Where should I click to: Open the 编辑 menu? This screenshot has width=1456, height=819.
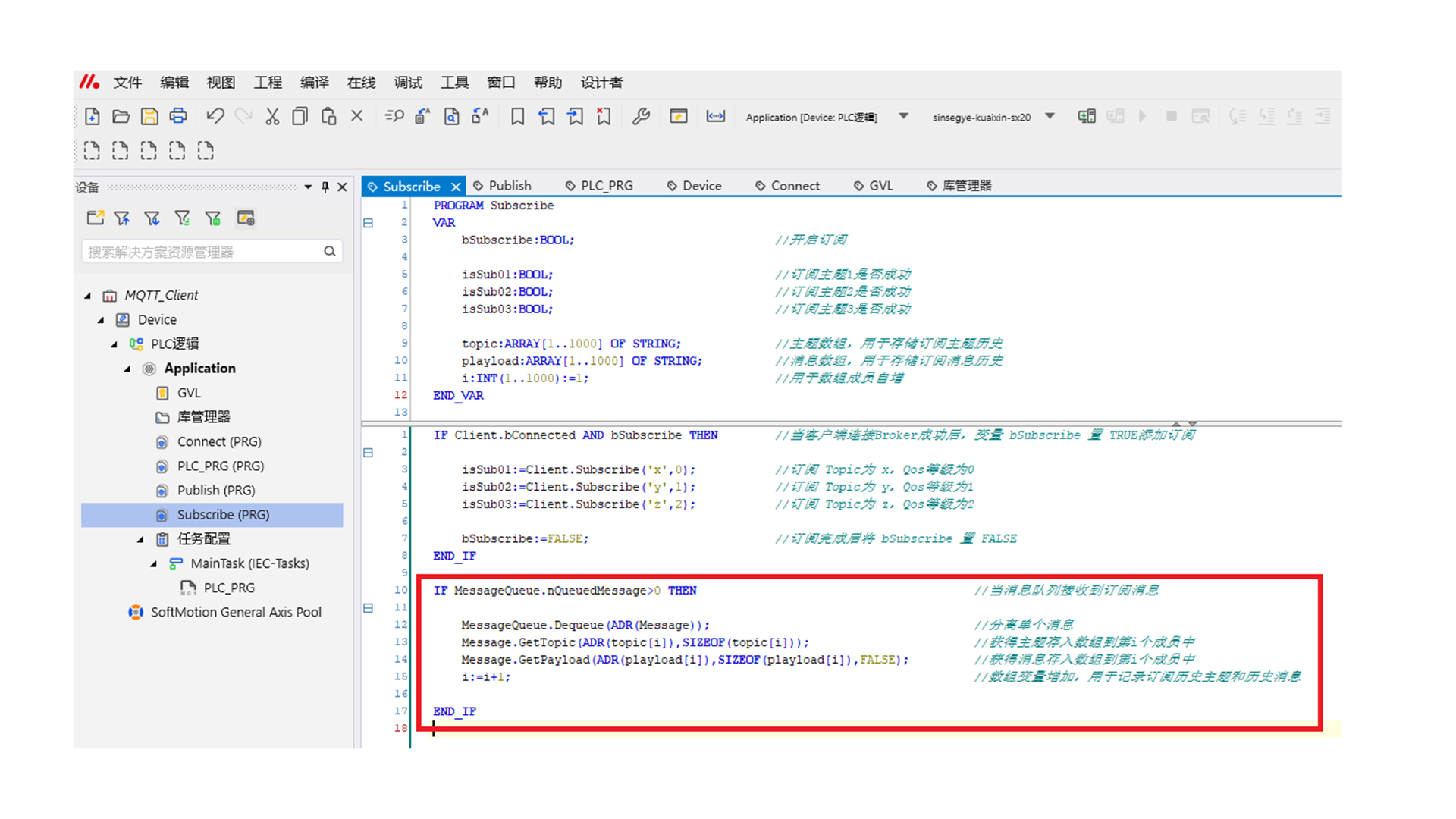pyautogui.click(x=174, y=83)
